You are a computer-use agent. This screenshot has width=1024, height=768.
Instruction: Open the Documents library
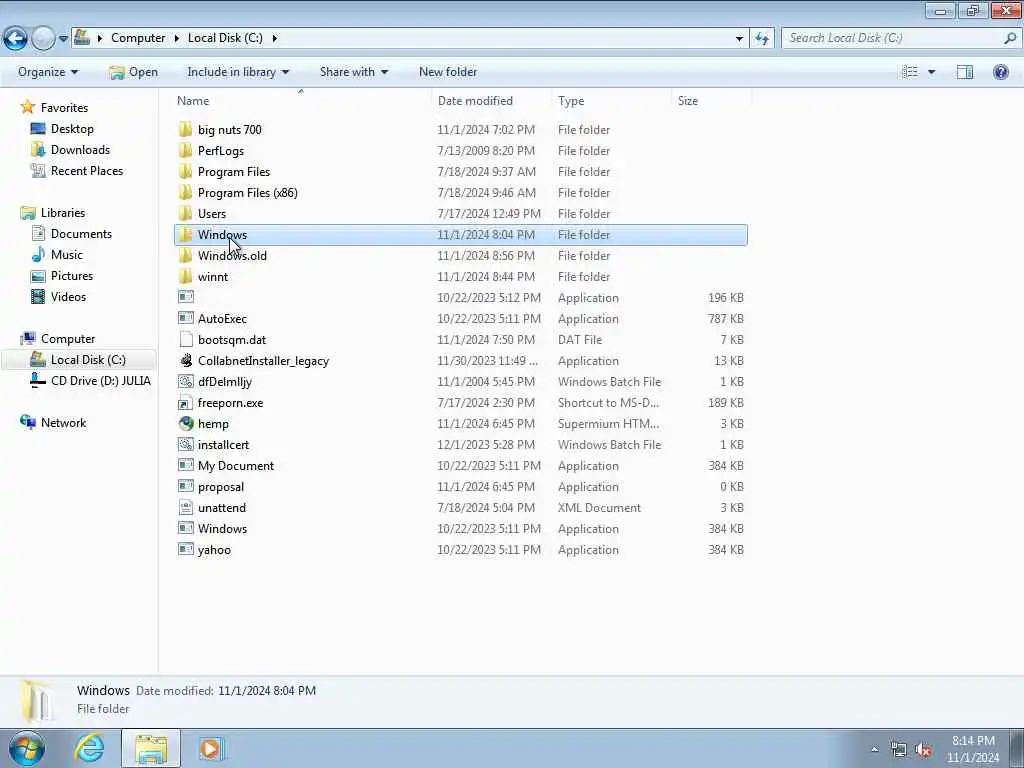(81, 234)
